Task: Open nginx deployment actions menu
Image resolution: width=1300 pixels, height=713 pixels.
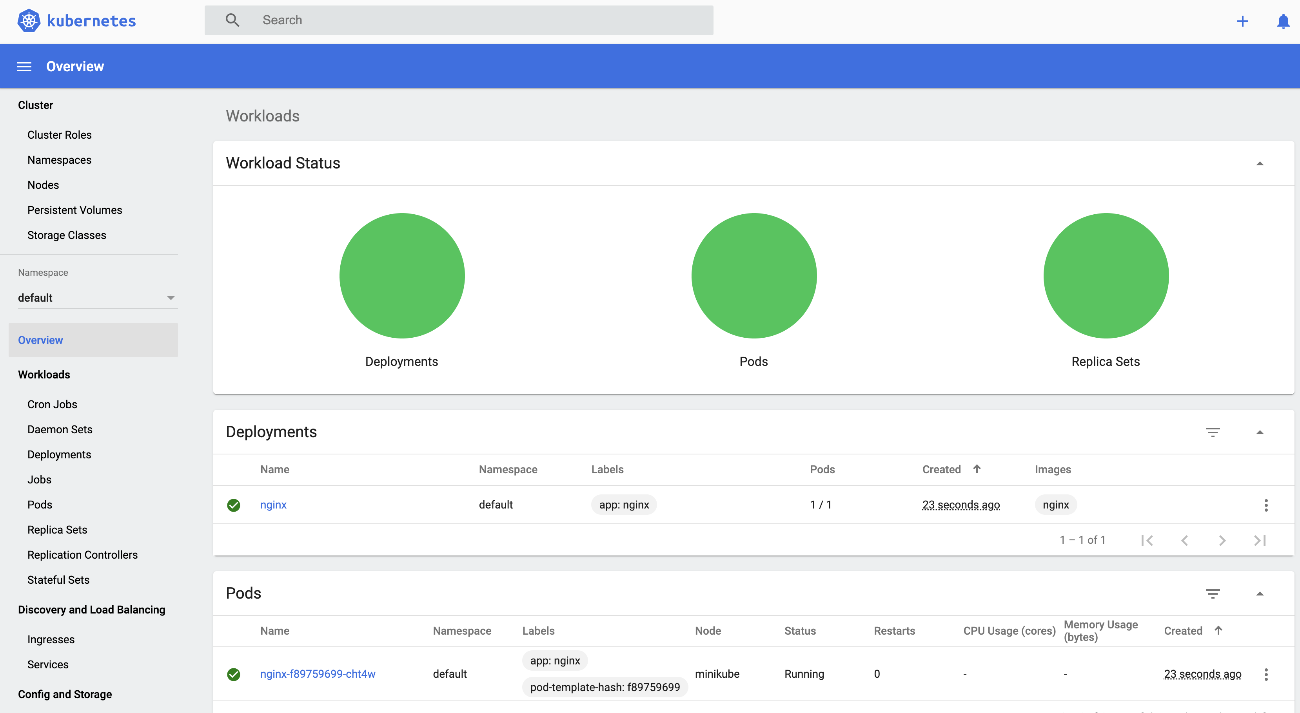Action: (1266, 505)
